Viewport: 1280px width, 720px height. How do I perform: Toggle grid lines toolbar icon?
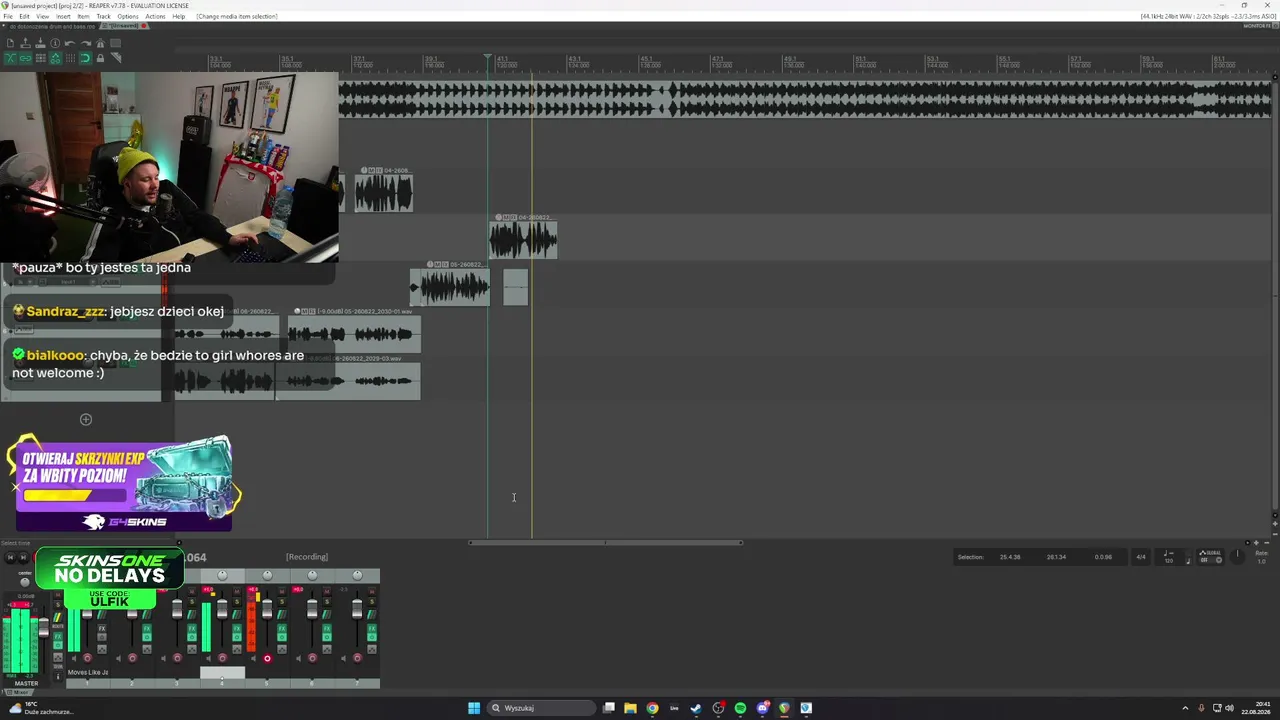point(70,58)
